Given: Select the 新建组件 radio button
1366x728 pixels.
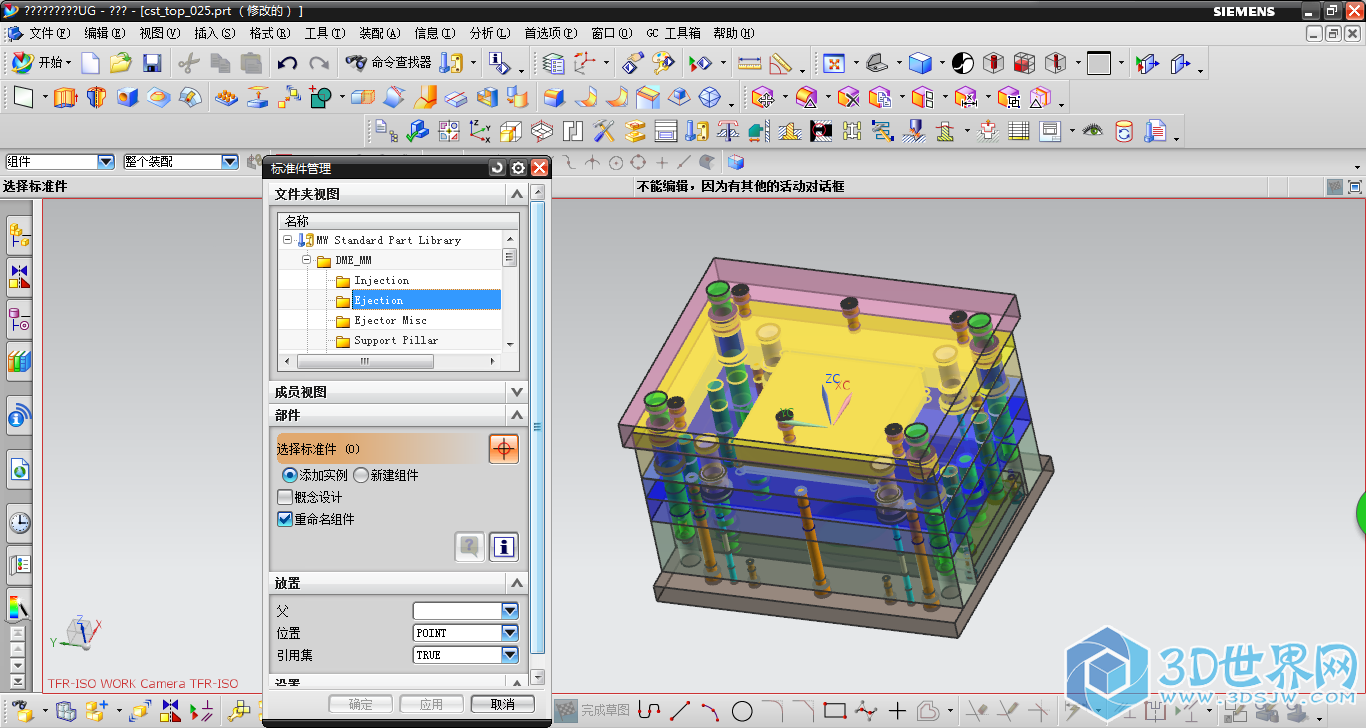Looking at the screenshot, I should (x=361, y=475).
